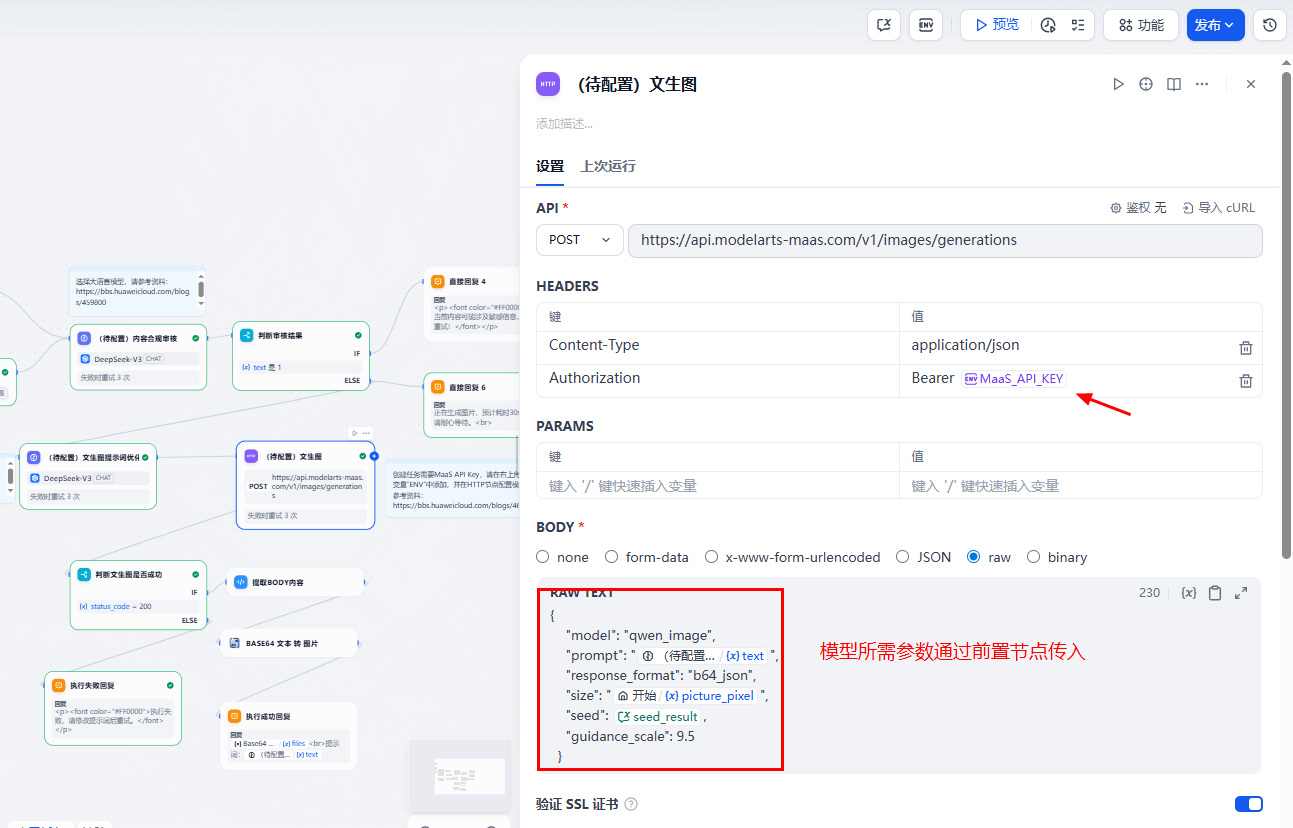The height and width of the screenshot is (828, 1293).
Task: Open the raw body editor fullscreen expand icon
Action: coord(1240,592)
